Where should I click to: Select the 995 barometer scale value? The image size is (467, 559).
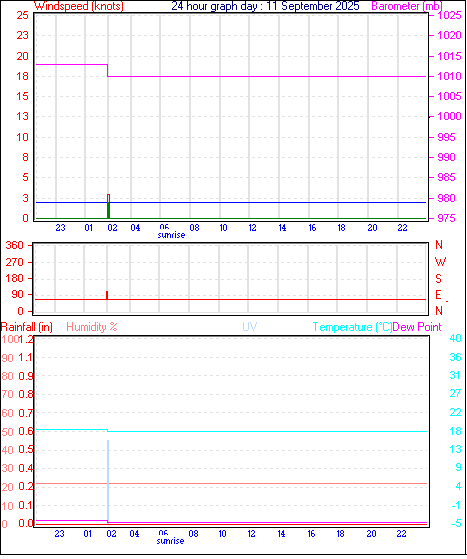(446, 137)
